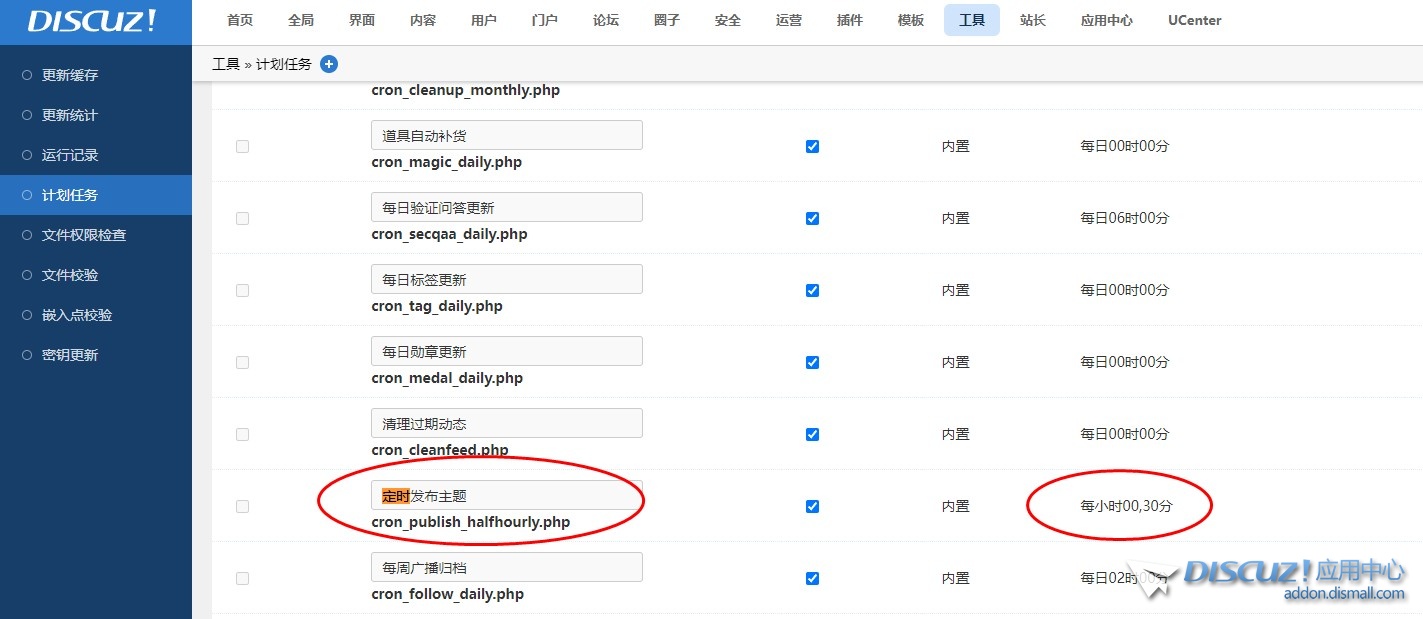The width and height of the screenshot is (1423, 619).
Task: Switch to the 安全 tab
Action: (x=727, y=19)
